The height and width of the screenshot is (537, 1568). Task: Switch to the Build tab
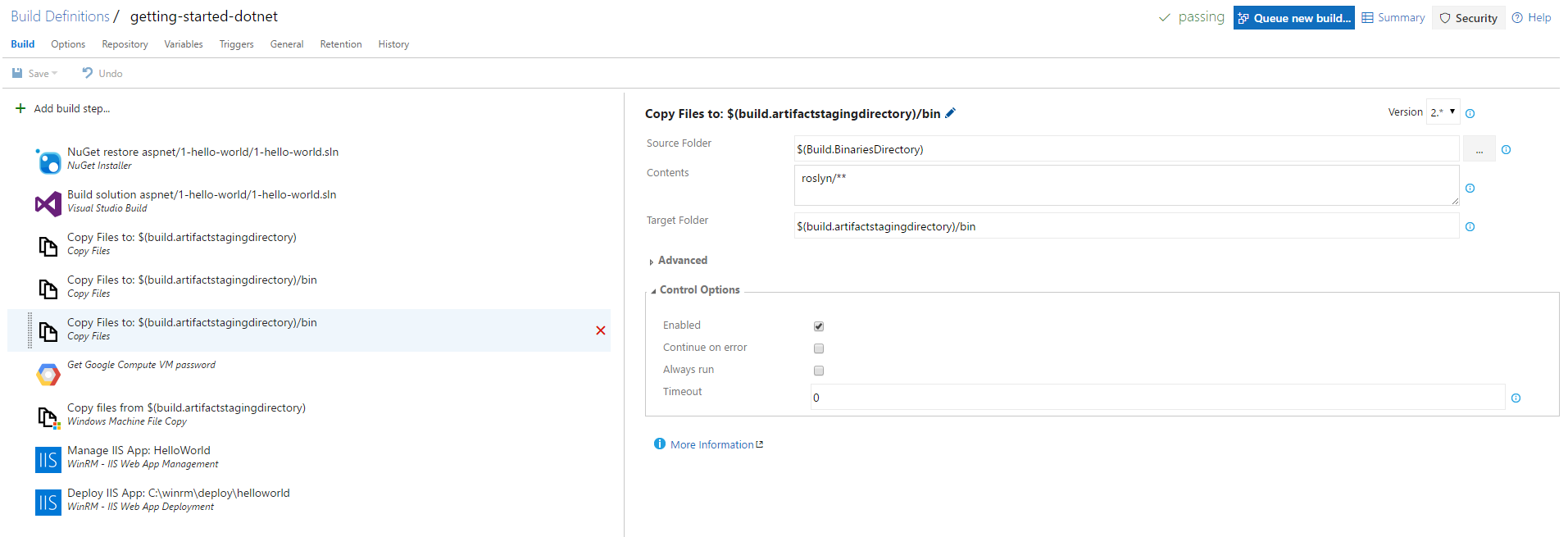coord(23,44)
